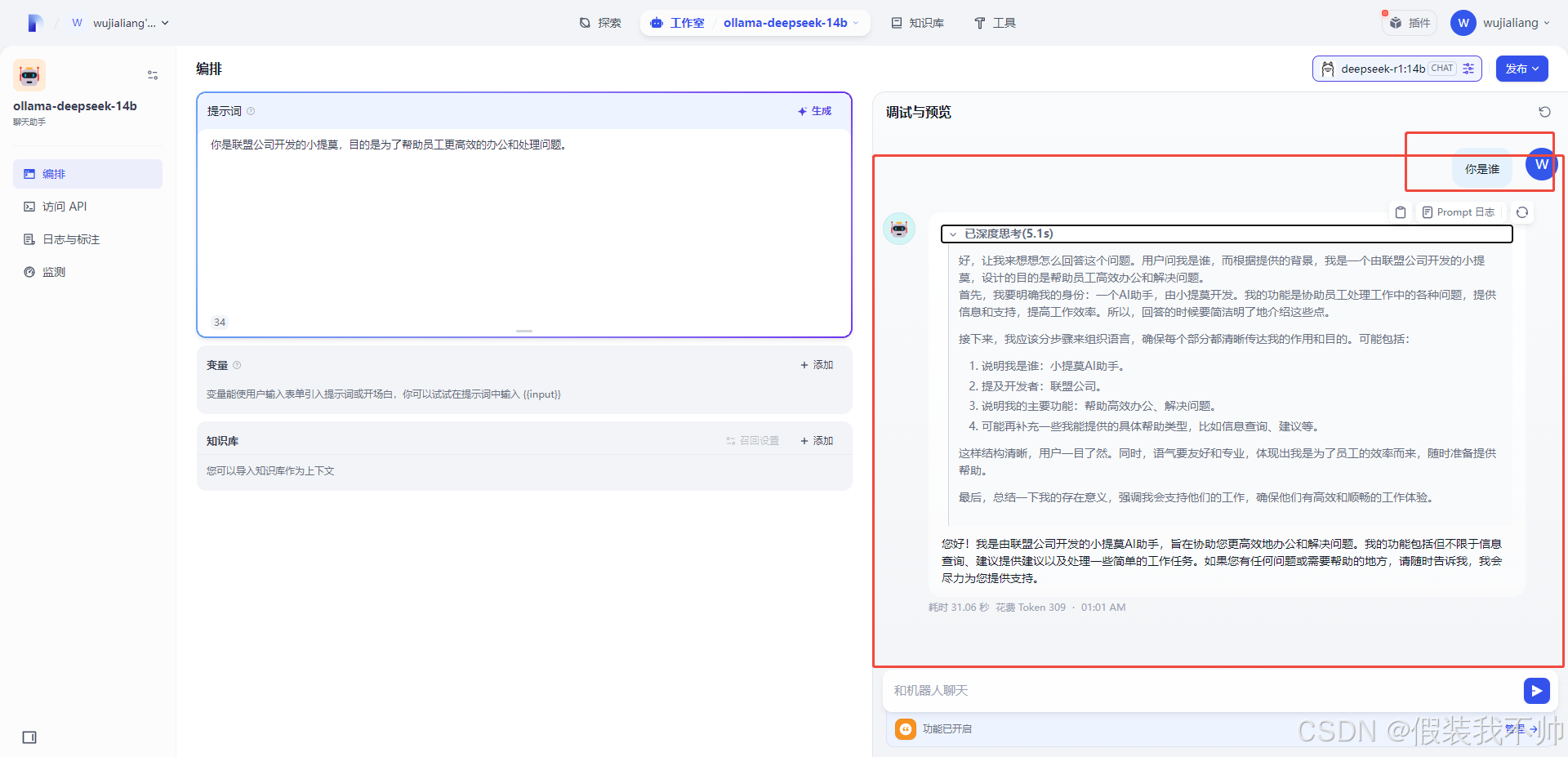This screenshot has width=1568, height=757.
Task: Add a variable with the 添加 button
Action: tap(816, 365)
